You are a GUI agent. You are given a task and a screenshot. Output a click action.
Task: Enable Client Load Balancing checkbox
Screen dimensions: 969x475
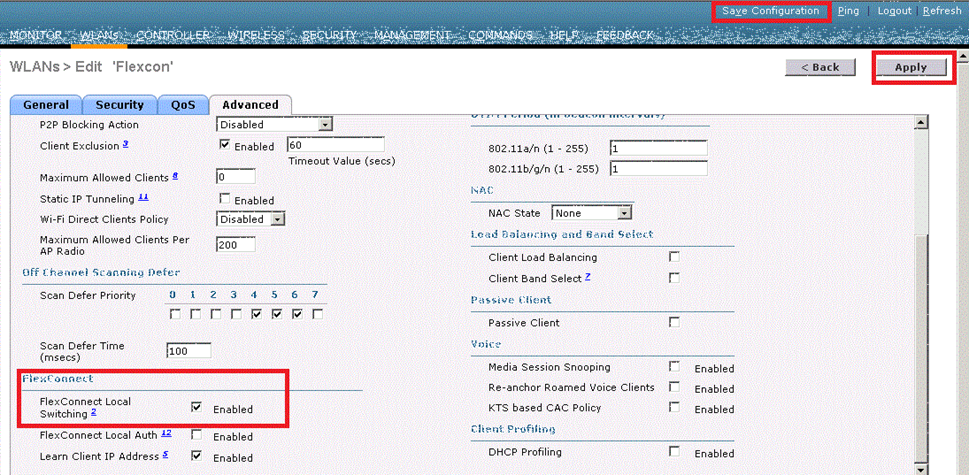click(x=674, y=256)
